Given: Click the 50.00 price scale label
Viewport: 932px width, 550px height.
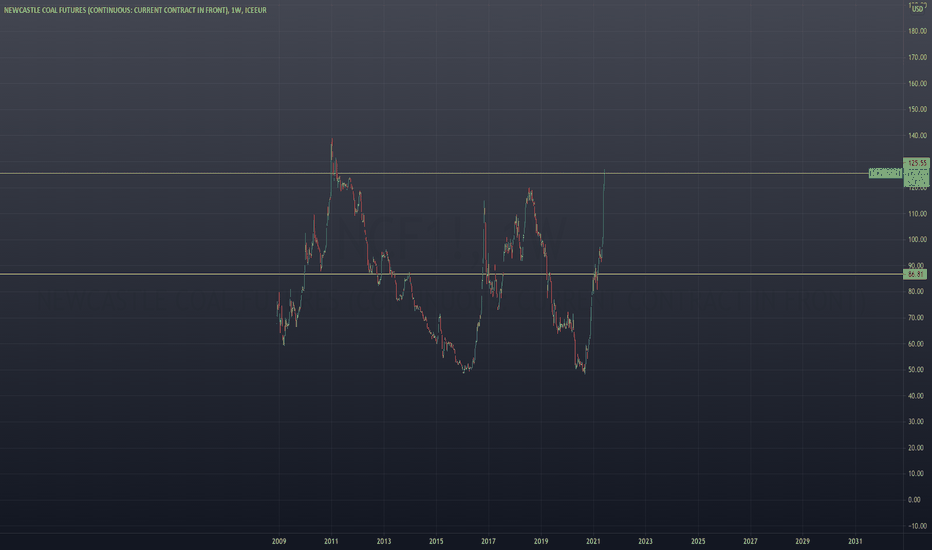Looking at the screenshot, I should [916, 369].
